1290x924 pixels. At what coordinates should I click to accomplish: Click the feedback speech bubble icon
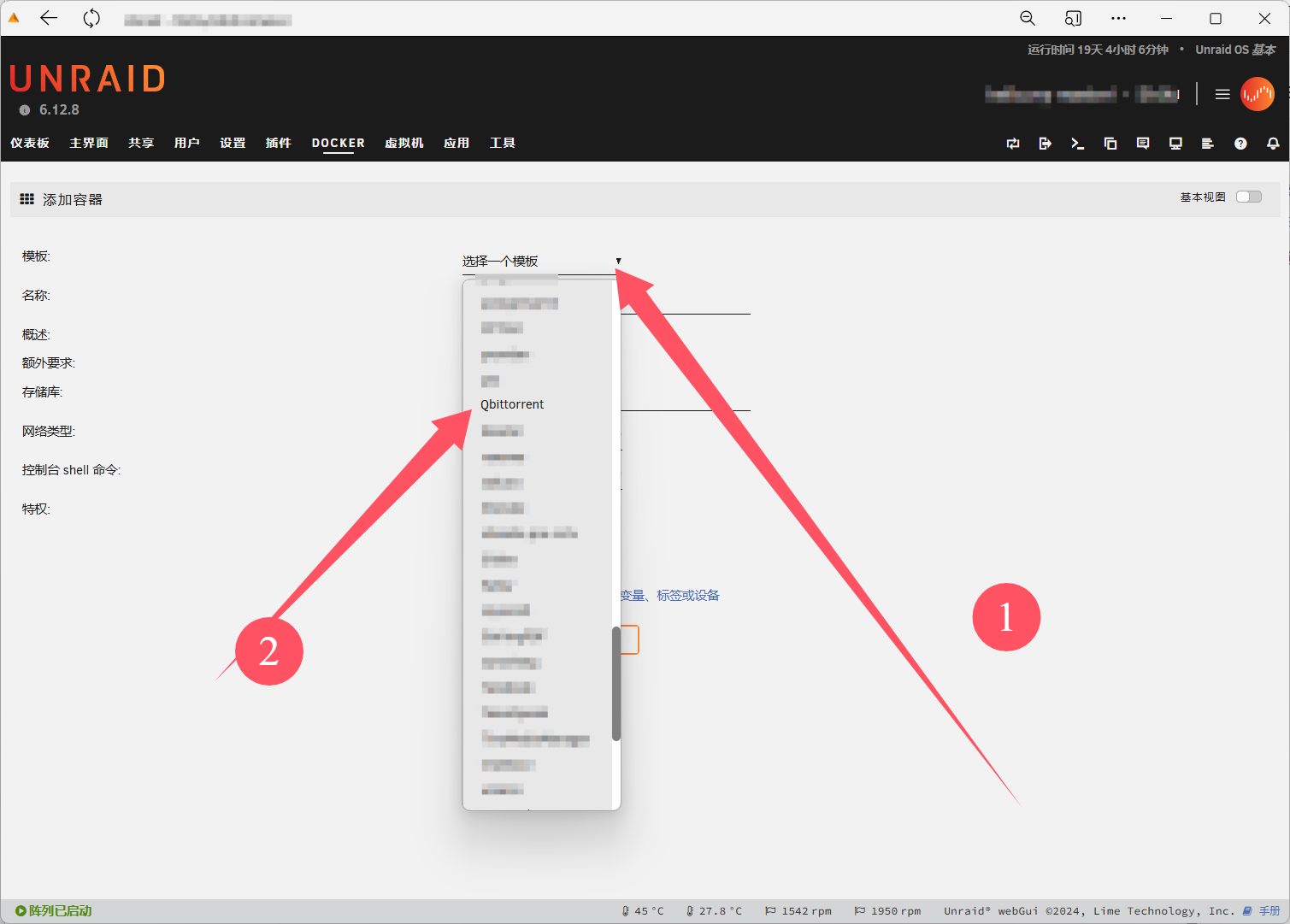[1143, 144]
